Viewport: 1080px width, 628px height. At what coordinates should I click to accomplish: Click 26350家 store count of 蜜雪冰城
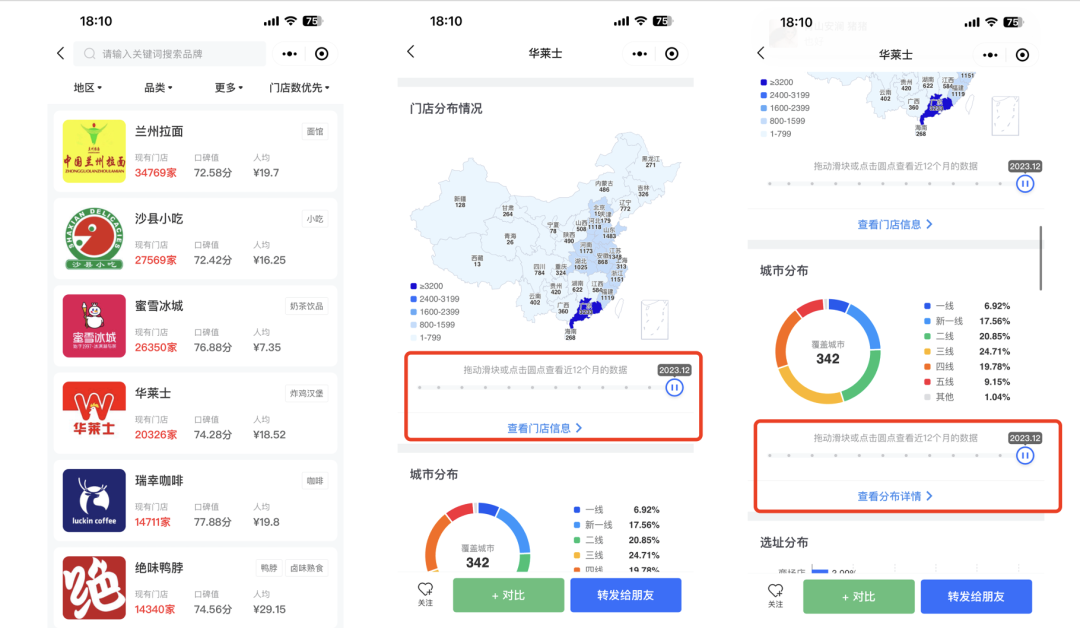[x=156, y=348]
